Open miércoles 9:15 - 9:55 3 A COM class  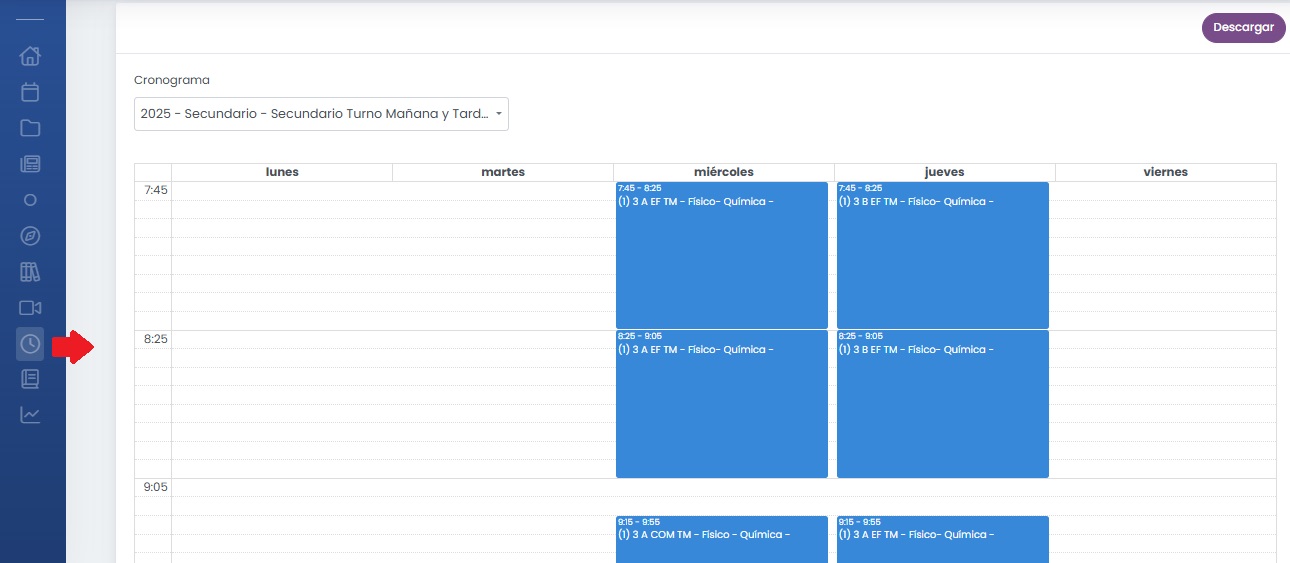(x=722, y=539)
